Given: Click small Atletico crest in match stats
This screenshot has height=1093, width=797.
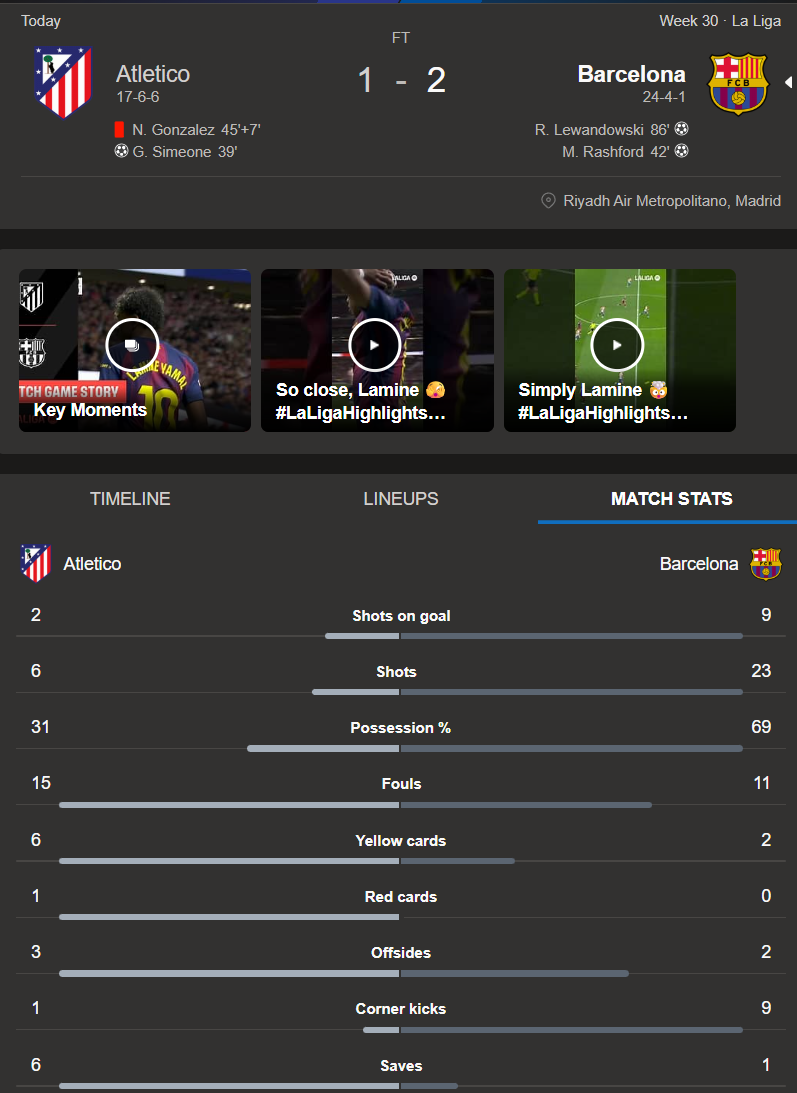Looking at the screenshot, I should 35,563.
